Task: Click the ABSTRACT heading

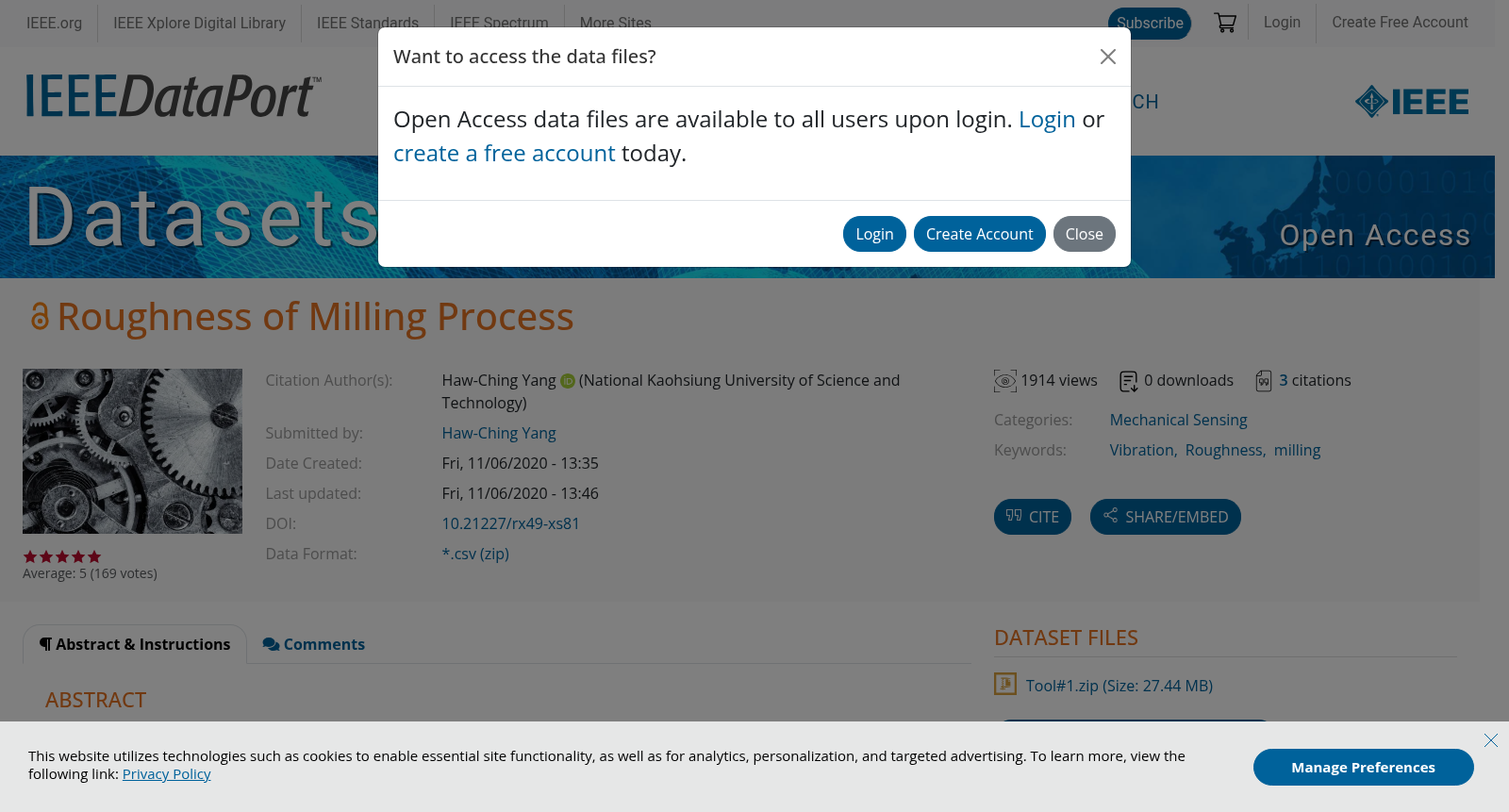Action: 95,701
